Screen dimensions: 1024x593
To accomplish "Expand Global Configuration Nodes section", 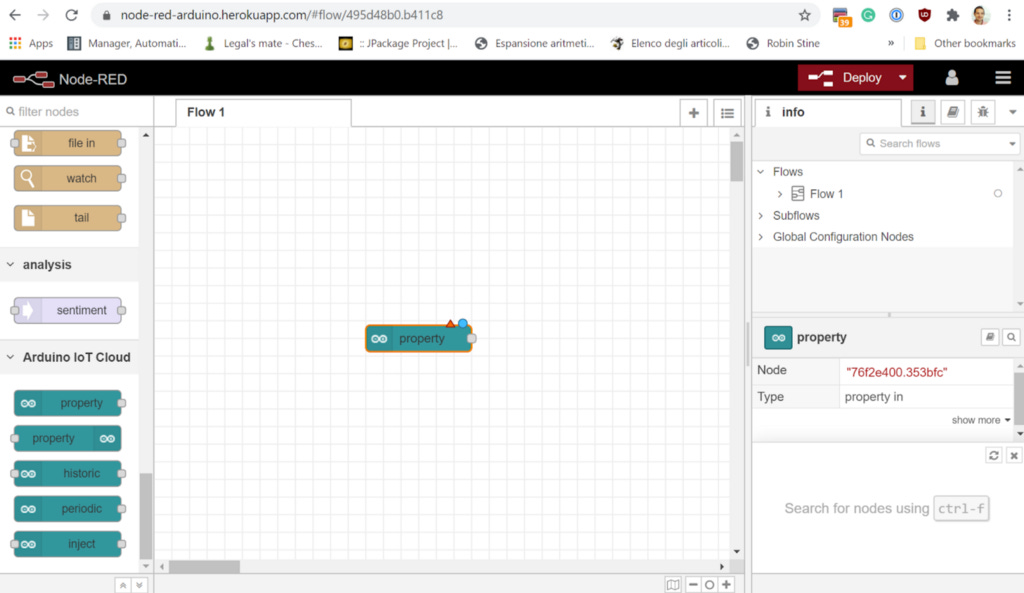I will (x=761, y=237).
